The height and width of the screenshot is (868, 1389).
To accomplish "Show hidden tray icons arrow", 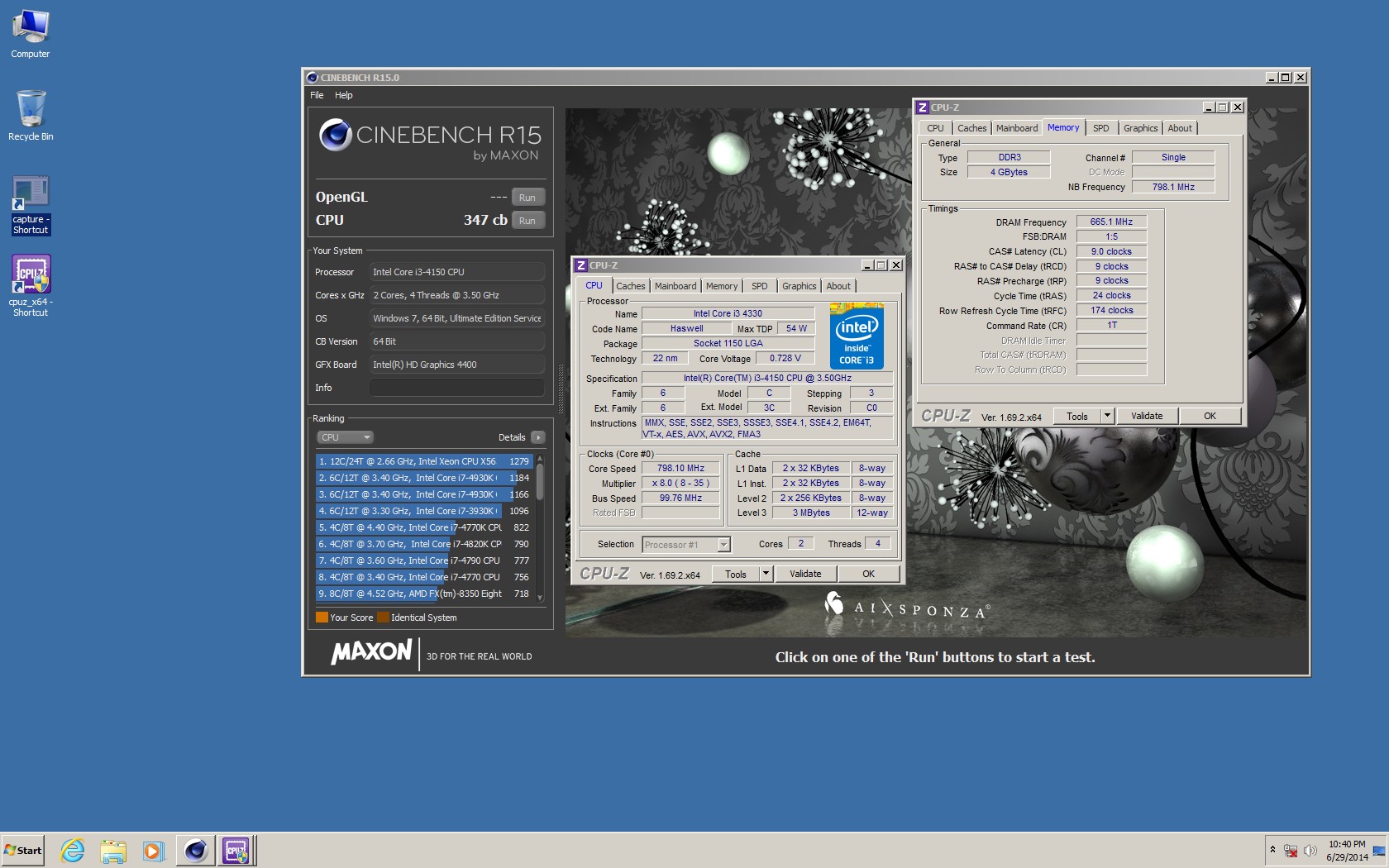I will click(1272, 851).
